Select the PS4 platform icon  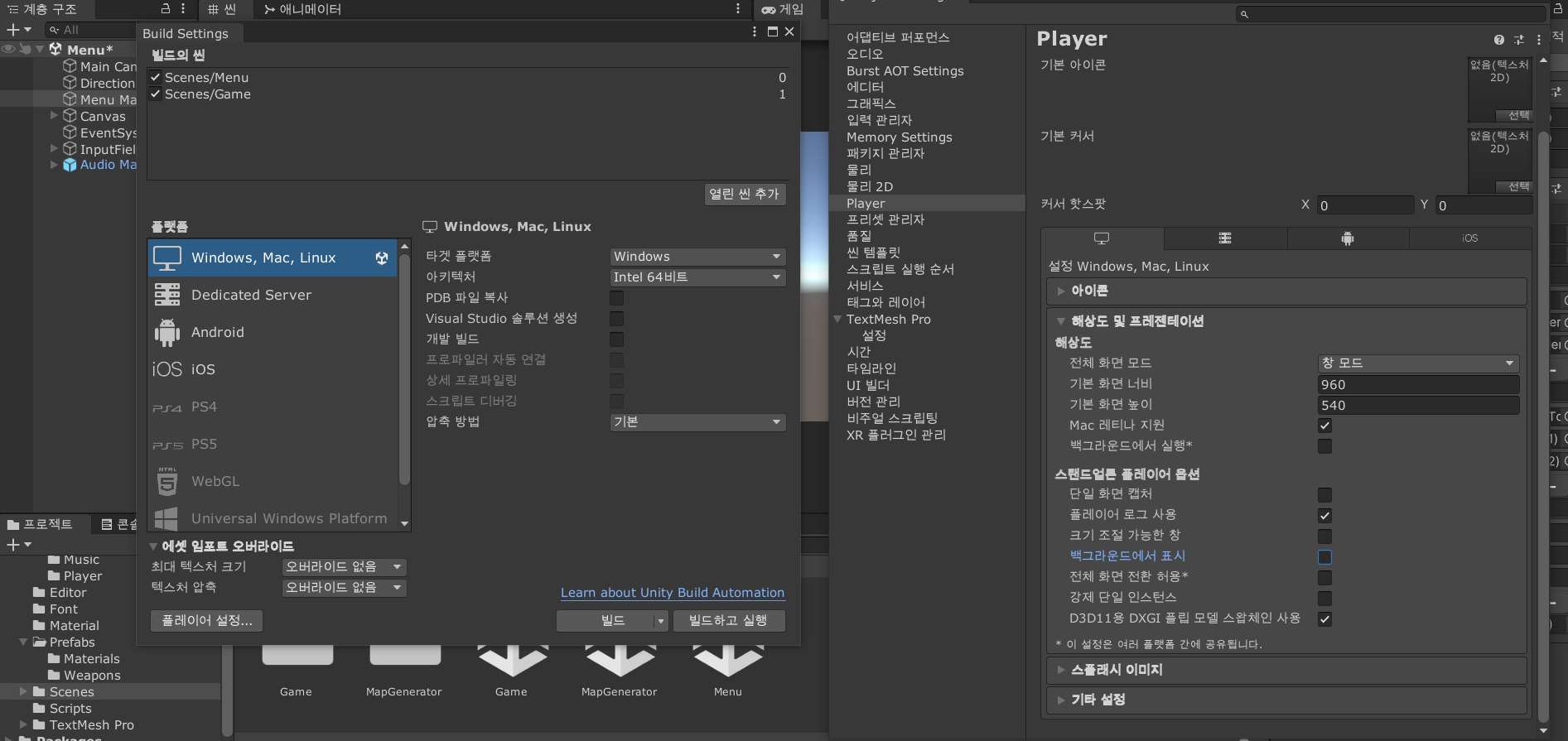[166, 407]
